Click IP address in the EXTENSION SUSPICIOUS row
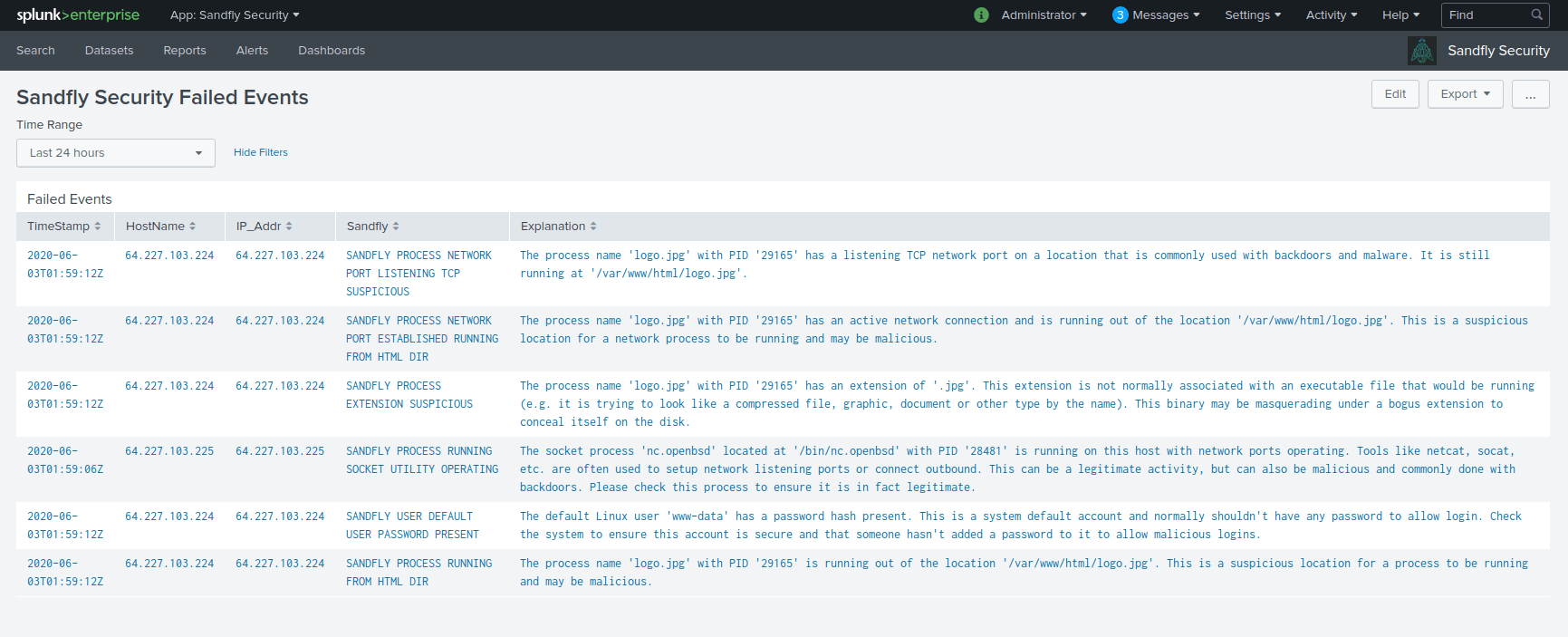Image resolution: width=1568 pixels, height=637 pixels. pos(280,386)
